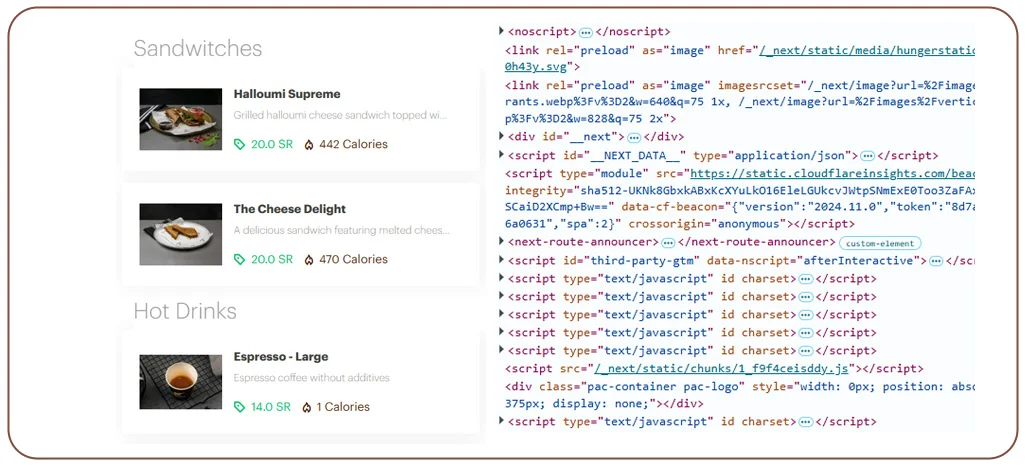This screenshot has height=466, width=1026.
Task: Click the ellipsis badge inside next-route-announcer
Action: [667, 243]
